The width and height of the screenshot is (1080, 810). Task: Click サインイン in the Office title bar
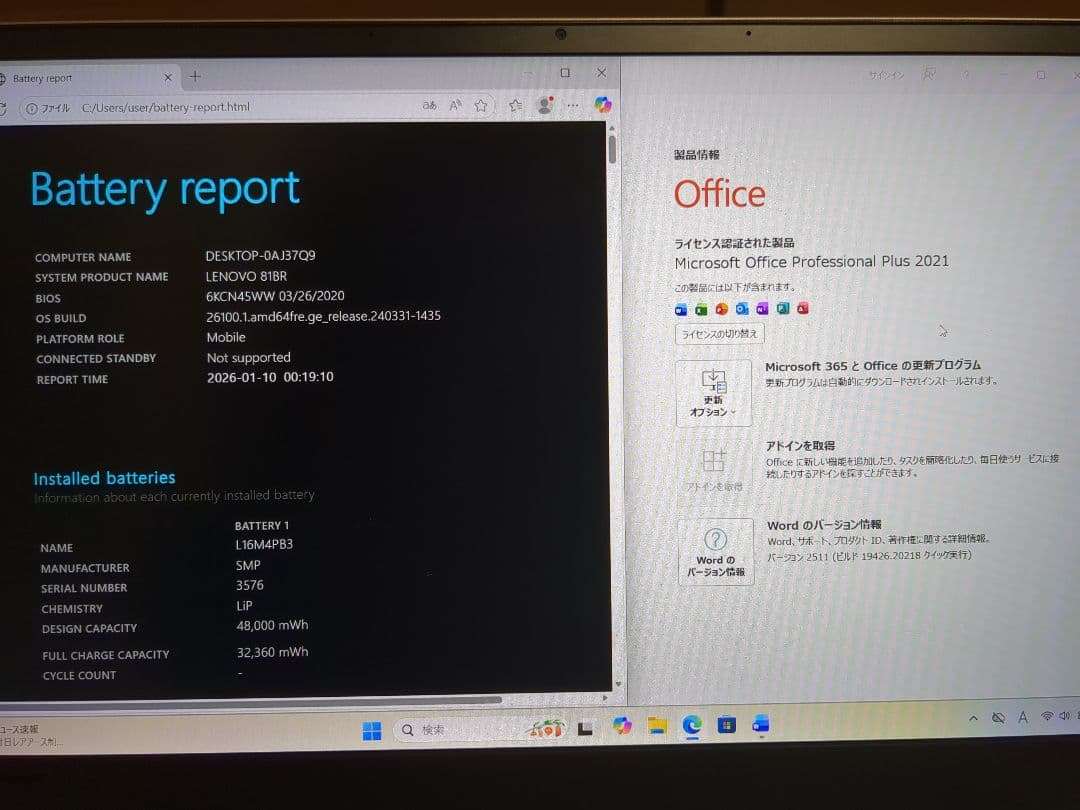[x=886, y=75]
